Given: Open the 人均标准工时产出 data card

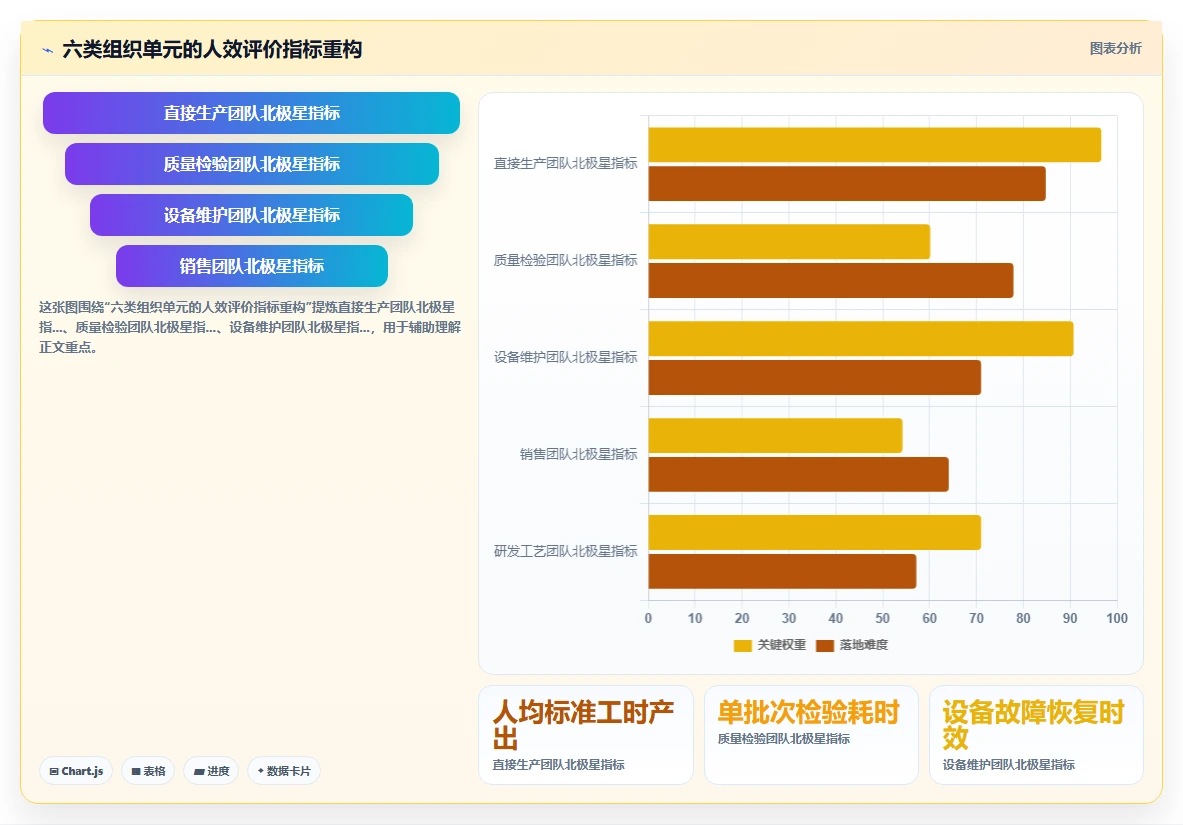Looking at the screenshot, I should click(x=585, y=735).
